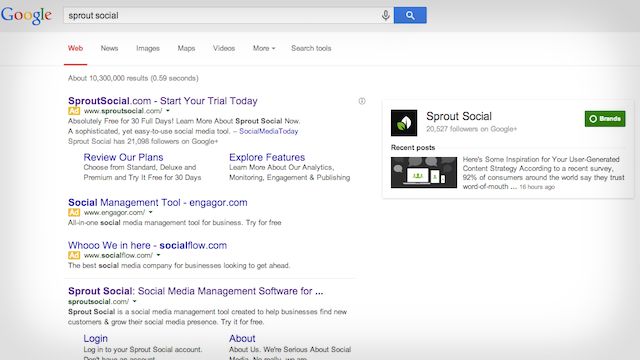The width and height of the screenshot is (640, 360).
Task: Open the Review Our Plans sitelink
Action: (123, 157)
